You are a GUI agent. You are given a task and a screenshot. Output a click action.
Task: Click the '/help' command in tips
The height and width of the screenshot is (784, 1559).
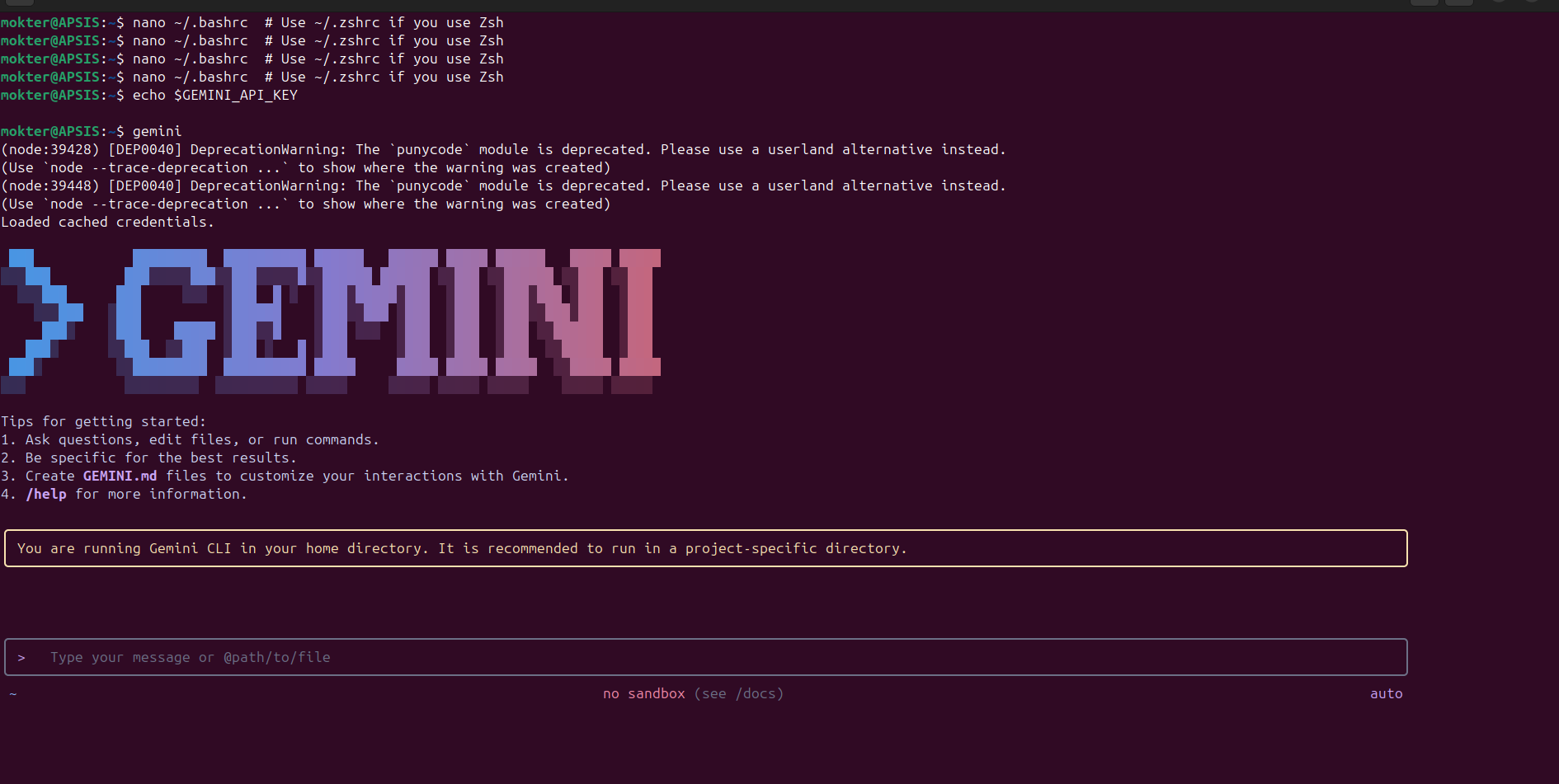pos(46,494)
